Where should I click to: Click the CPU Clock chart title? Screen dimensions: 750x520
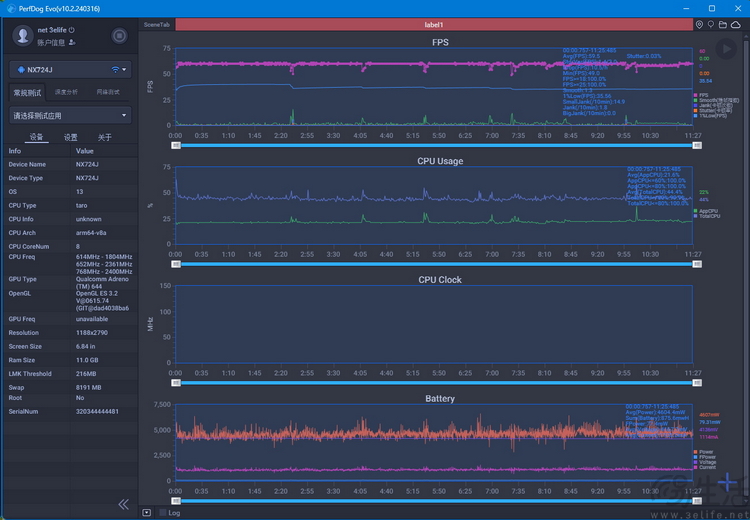[x=440, y=280]
